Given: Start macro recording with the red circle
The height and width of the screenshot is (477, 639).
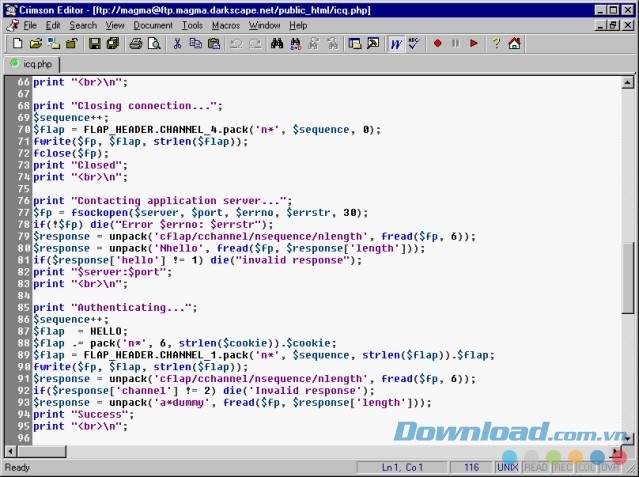Looking at the screenshot, I should tap(438, 43).
